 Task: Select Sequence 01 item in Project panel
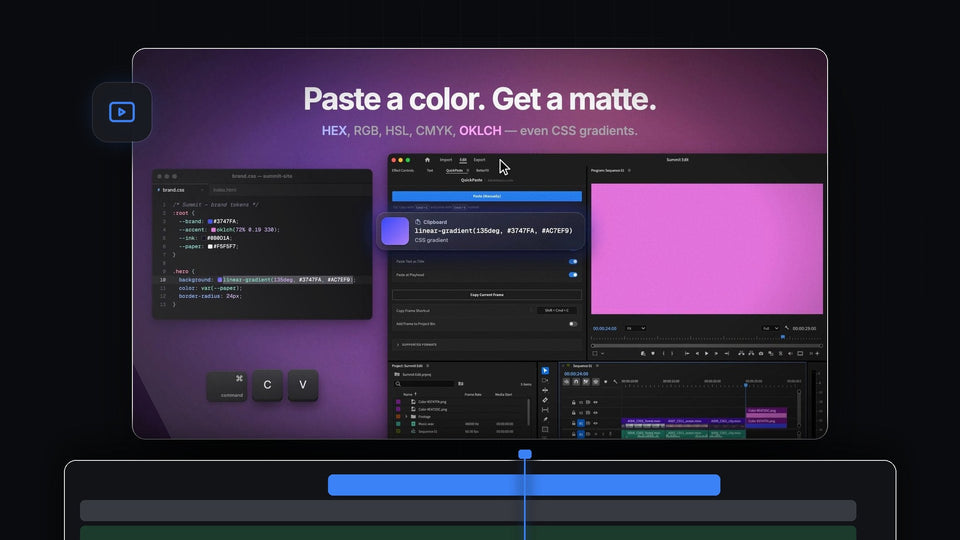point(427,432)
